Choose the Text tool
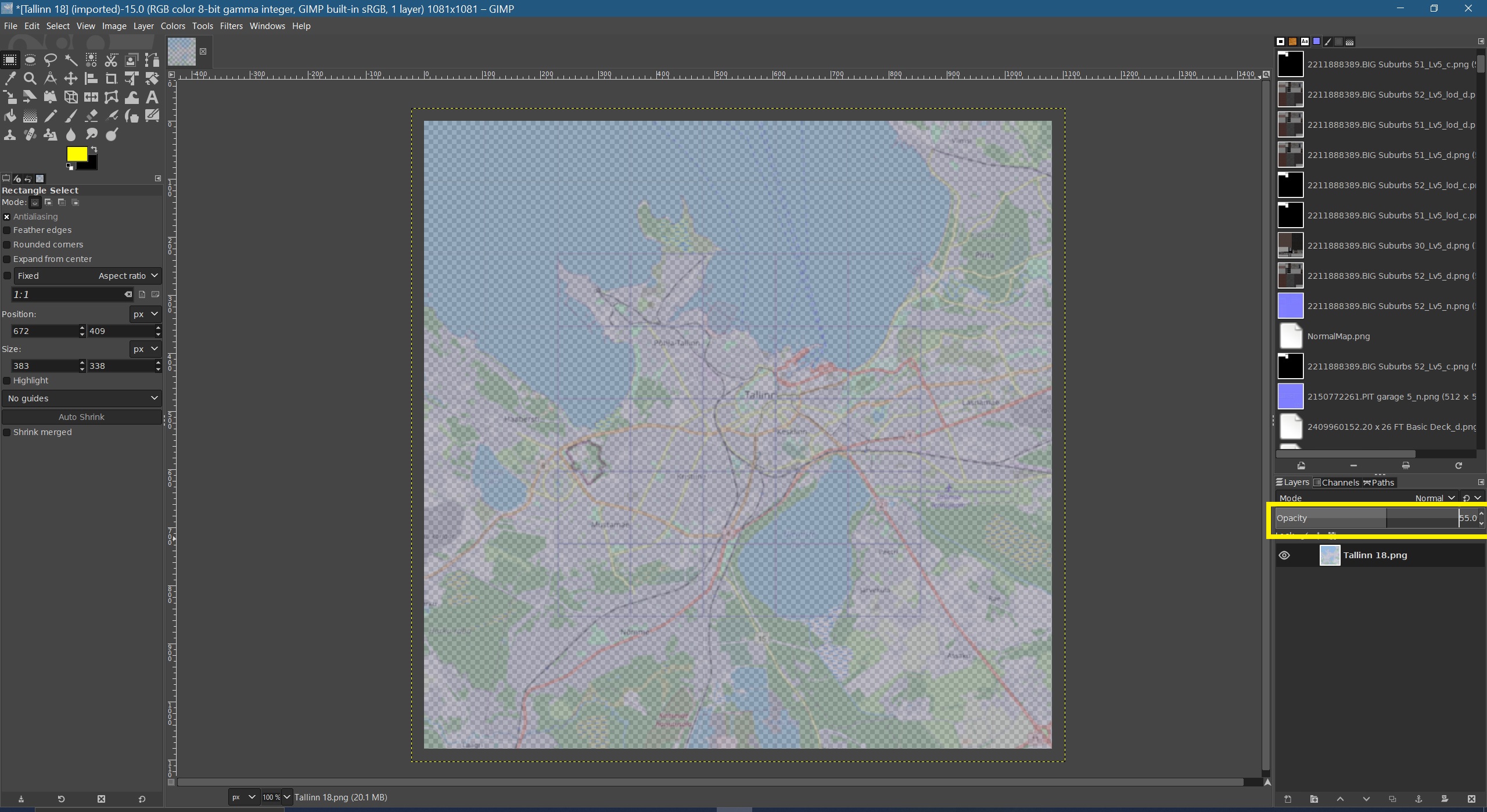This screenshot has width=1487, height=812. [x=152, y=97]
